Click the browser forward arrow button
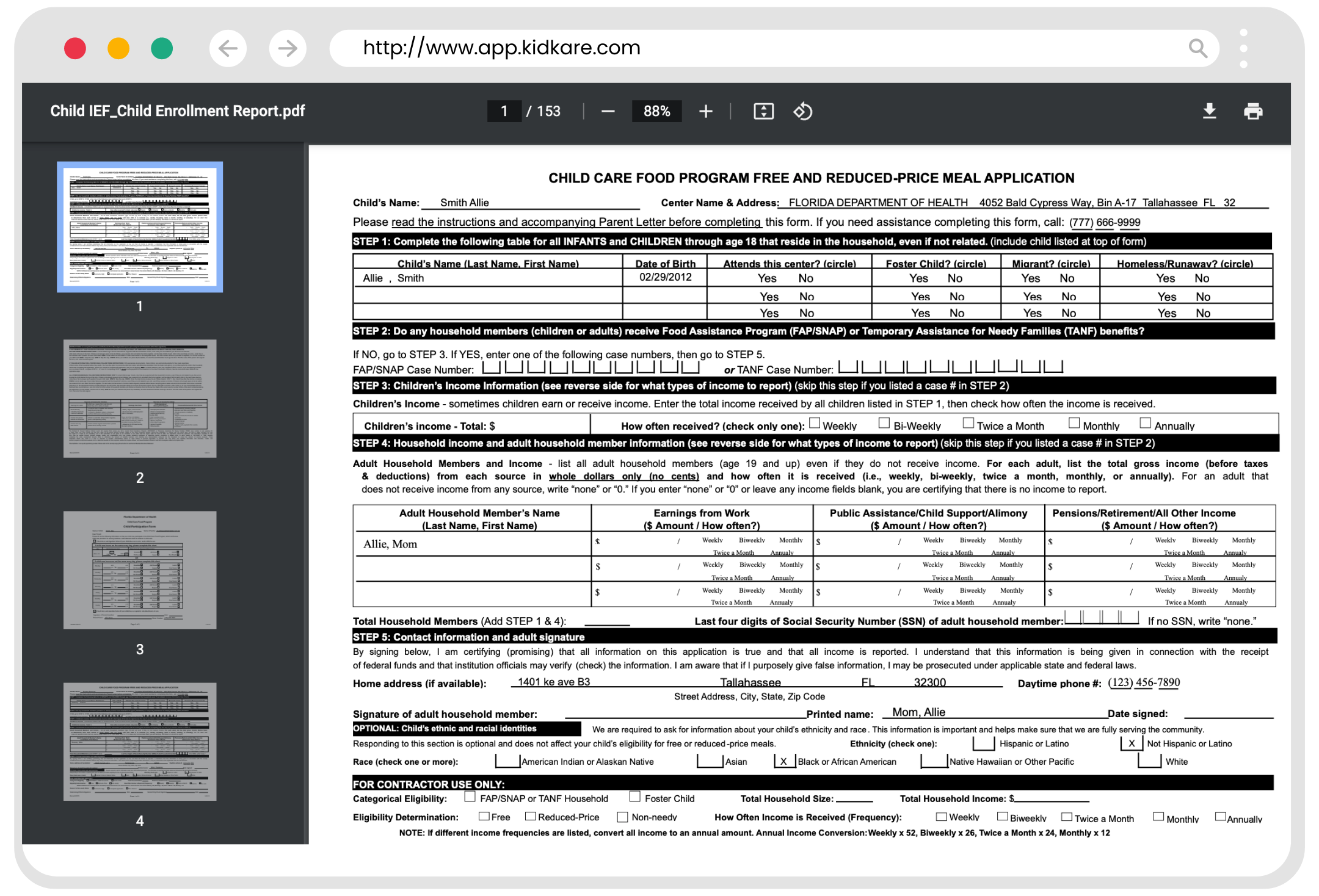Viewport: 1319px width, 896px height. 287,48
